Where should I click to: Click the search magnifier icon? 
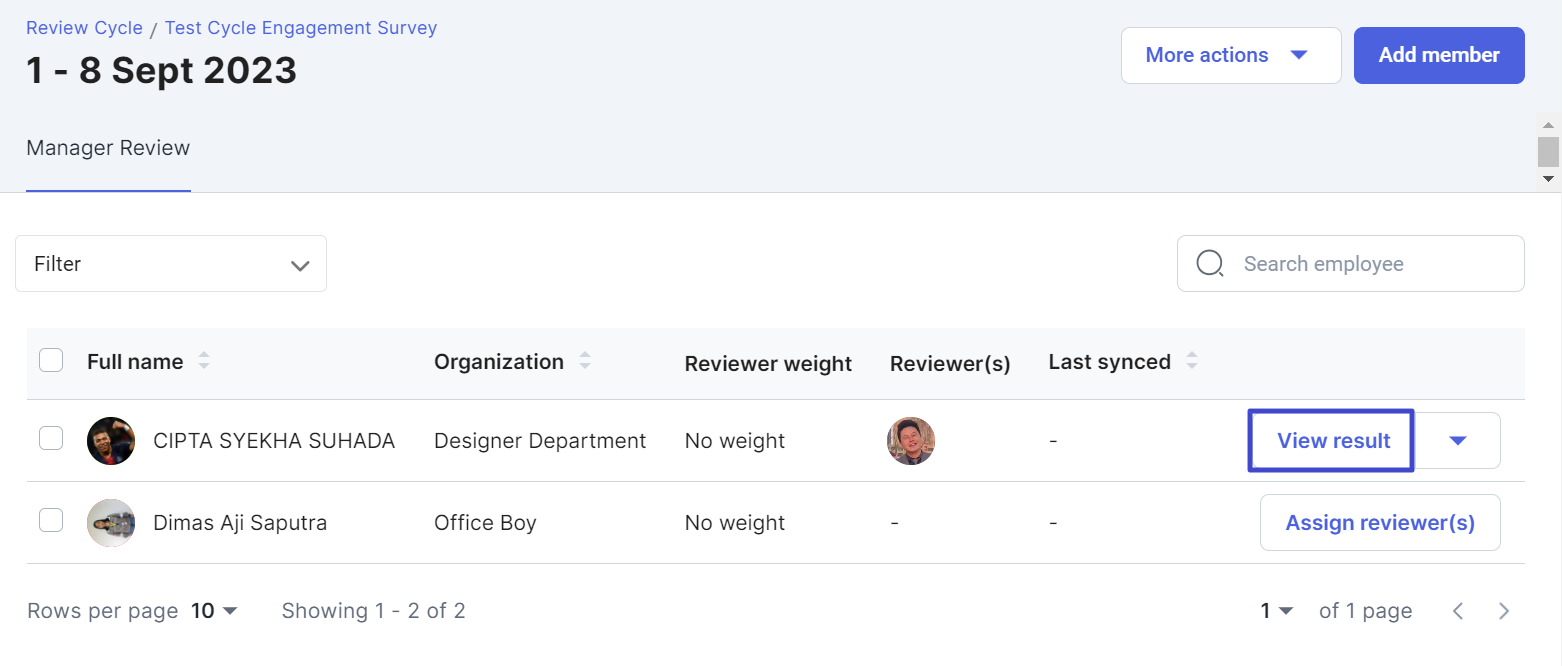coord(1210,264)
